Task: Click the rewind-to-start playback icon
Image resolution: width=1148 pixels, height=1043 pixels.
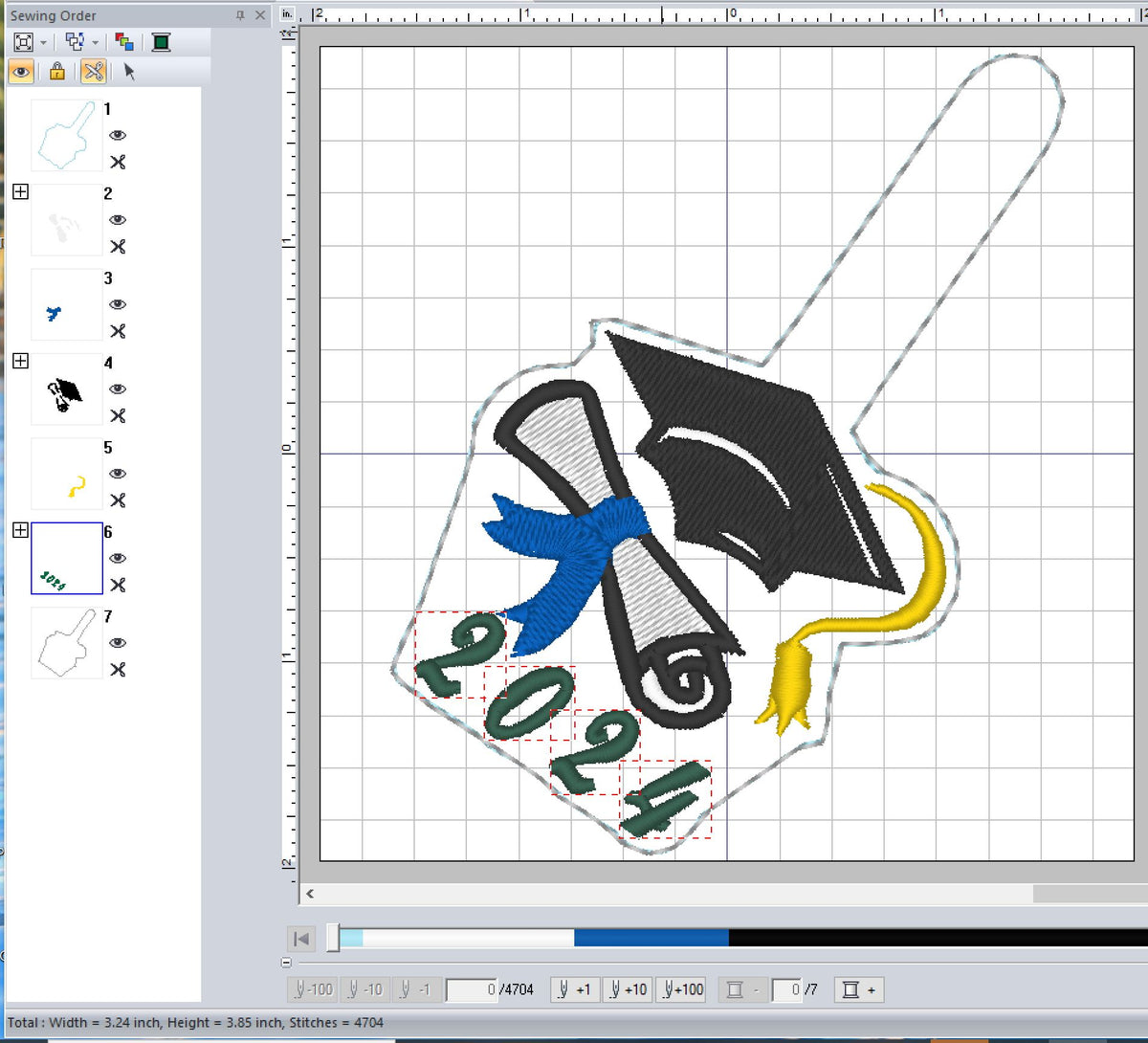Action: [300, 939]
